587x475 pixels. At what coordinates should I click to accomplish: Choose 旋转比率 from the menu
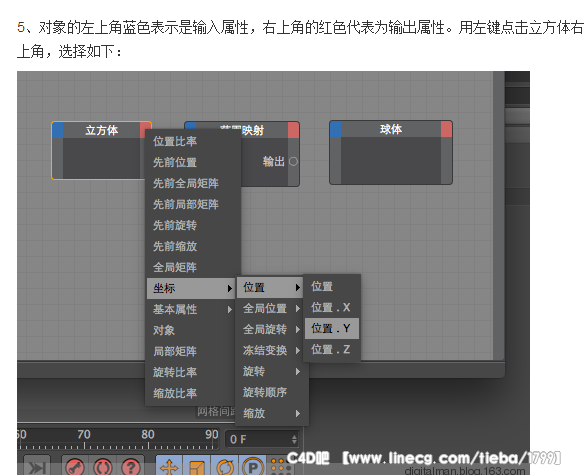[x=191, y=372]
